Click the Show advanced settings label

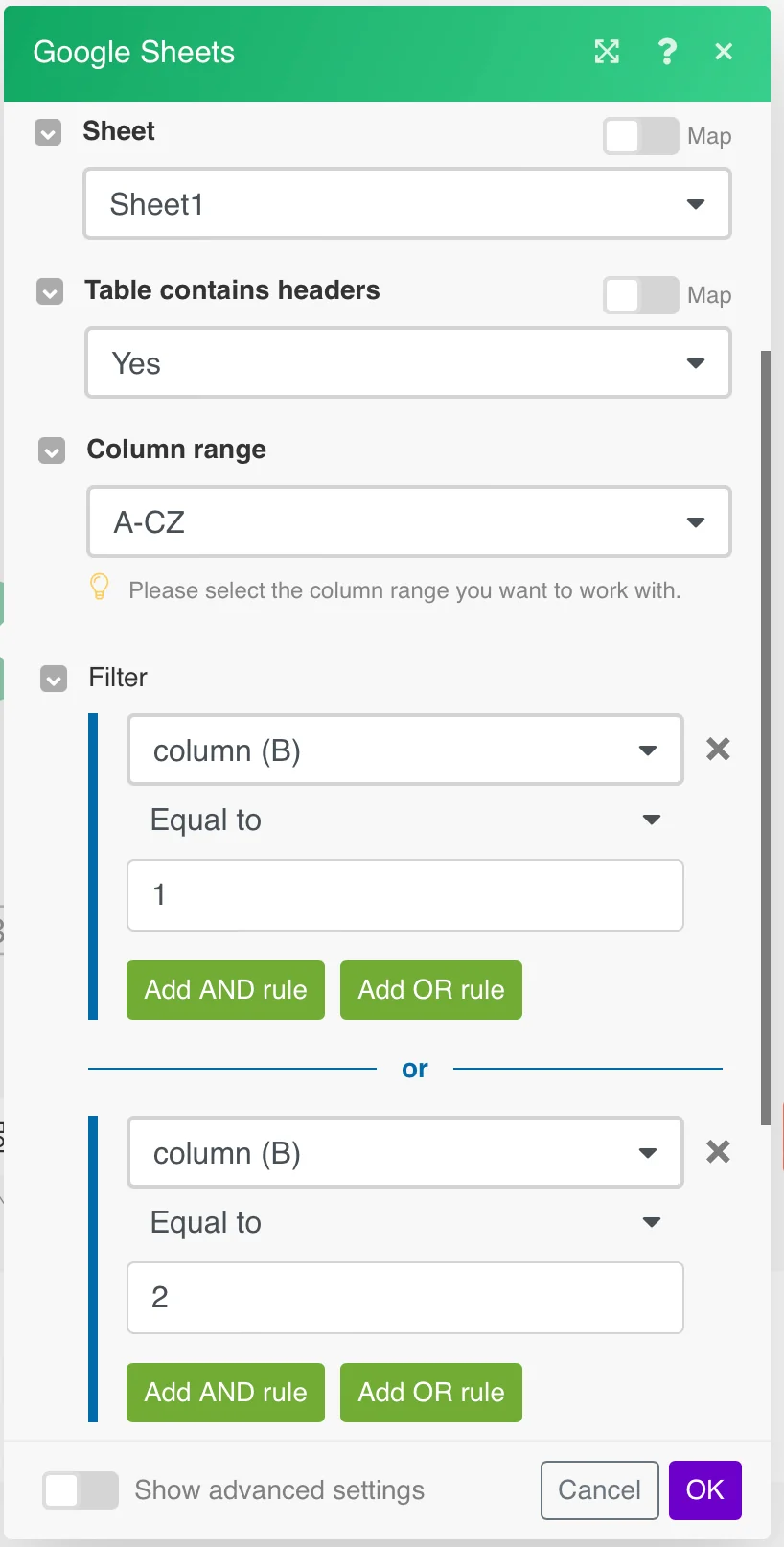click(280, 1490)
